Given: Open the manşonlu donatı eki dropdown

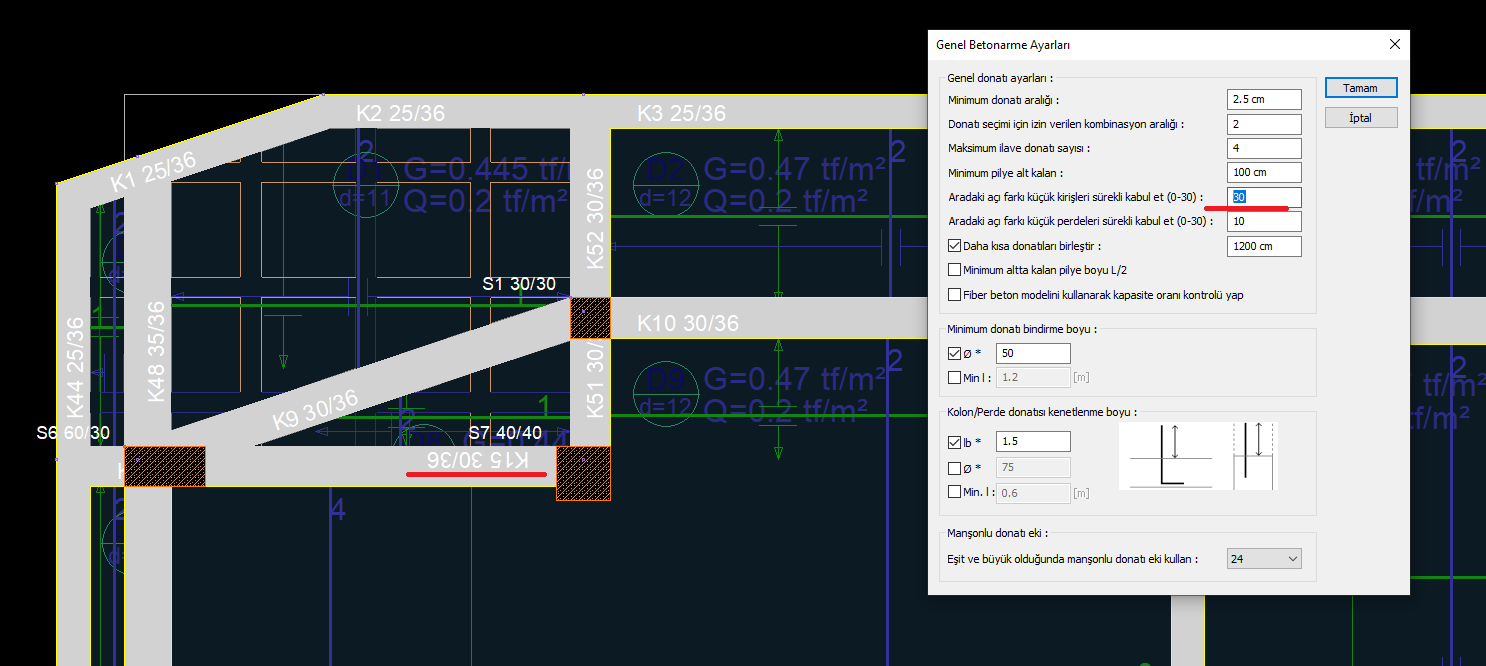Looking at the screenshot, I should 1264,559.
